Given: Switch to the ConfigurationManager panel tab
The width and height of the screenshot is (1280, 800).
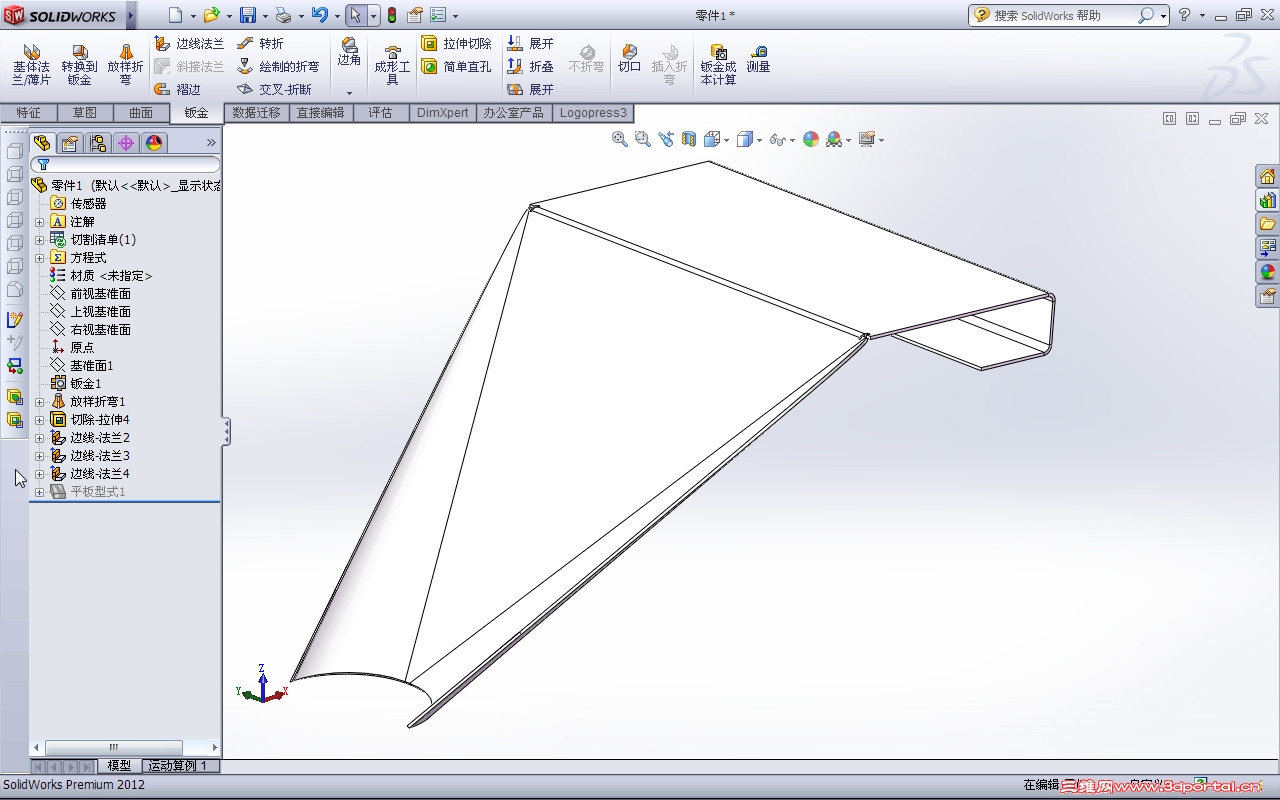Looking at the screenshot, I should 98,143.
